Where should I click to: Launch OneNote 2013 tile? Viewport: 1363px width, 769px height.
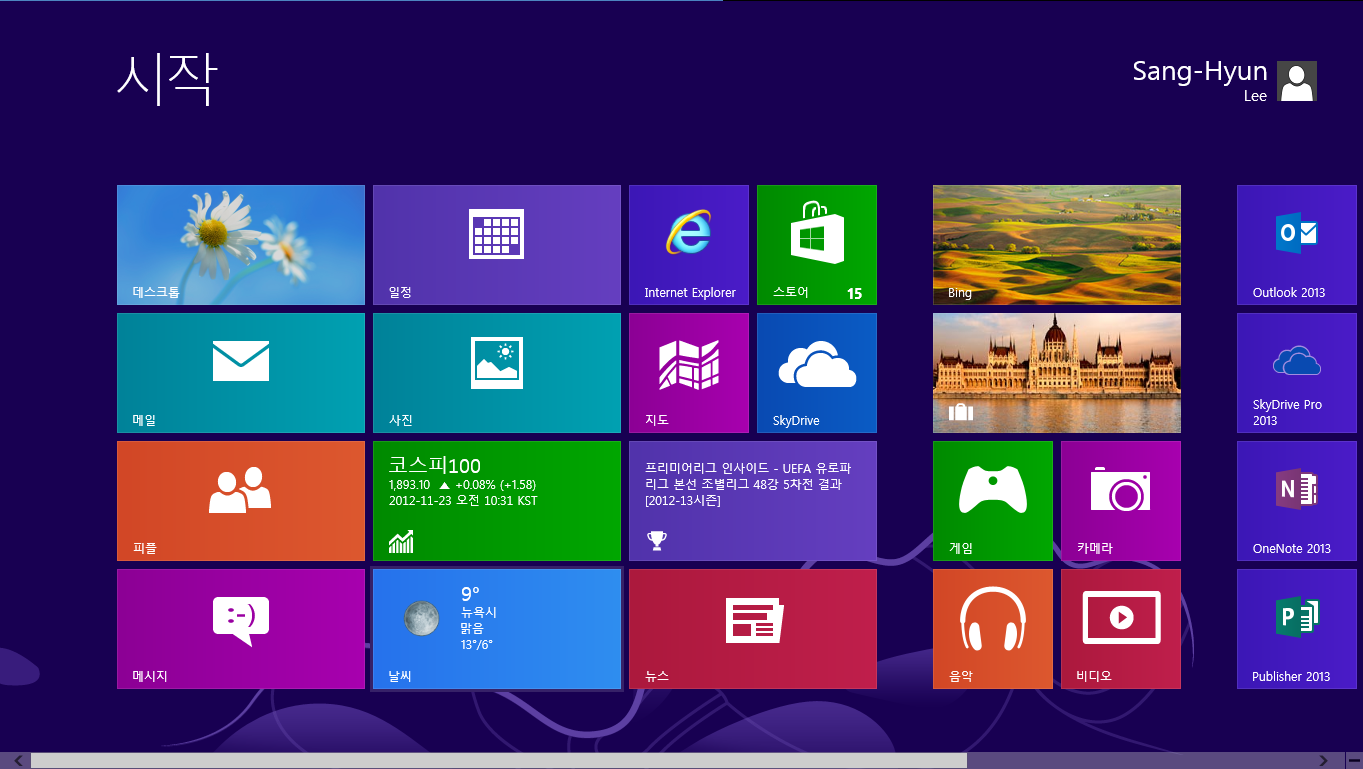coord(1297,501)
